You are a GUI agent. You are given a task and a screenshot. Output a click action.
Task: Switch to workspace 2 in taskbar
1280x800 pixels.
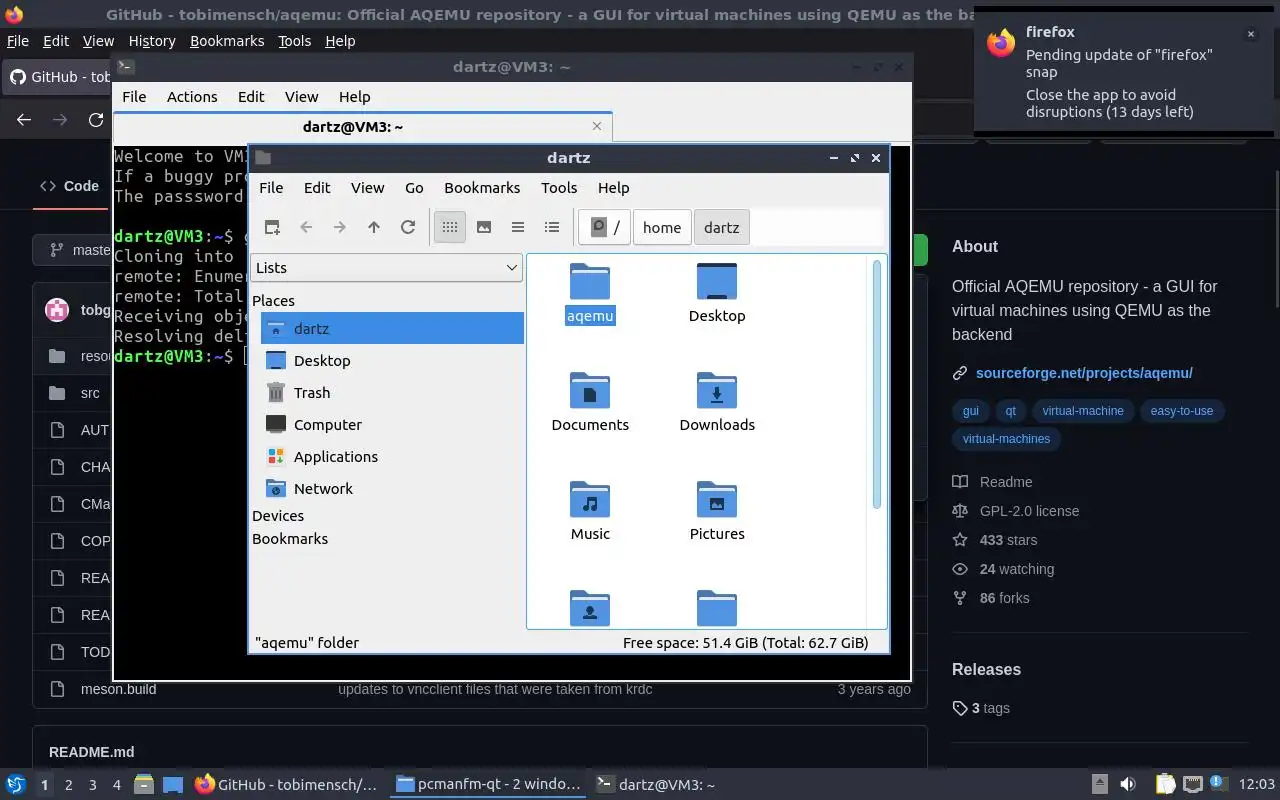tap(69, 785)
